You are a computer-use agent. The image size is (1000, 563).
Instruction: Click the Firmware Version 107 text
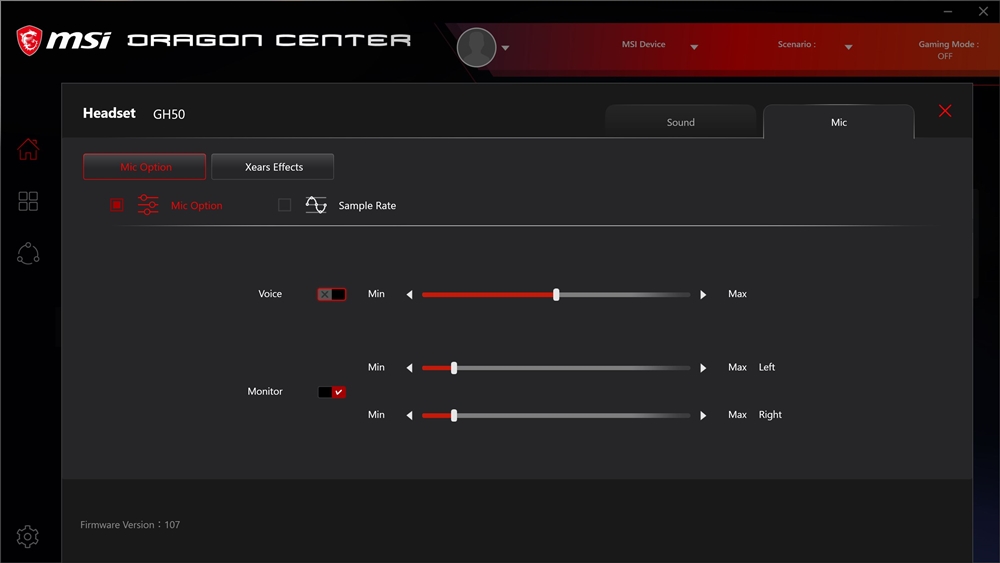130,525
